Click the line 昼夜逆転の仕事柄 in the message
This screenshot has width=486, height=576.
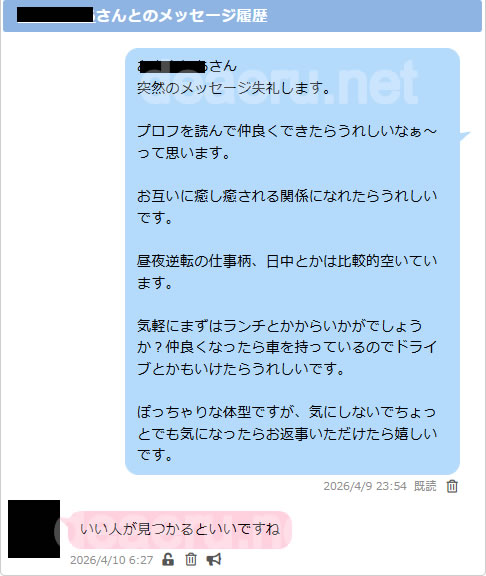[x=287, y=272]
